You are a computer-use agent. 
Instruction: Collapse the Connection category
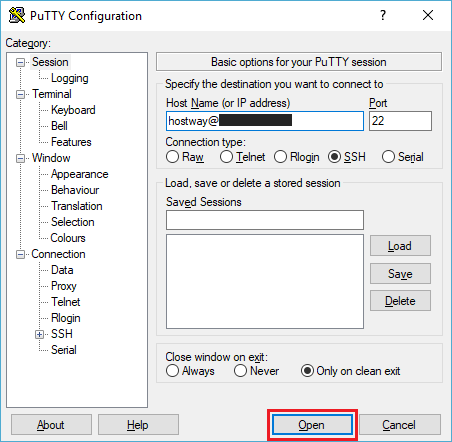[20, 255]
